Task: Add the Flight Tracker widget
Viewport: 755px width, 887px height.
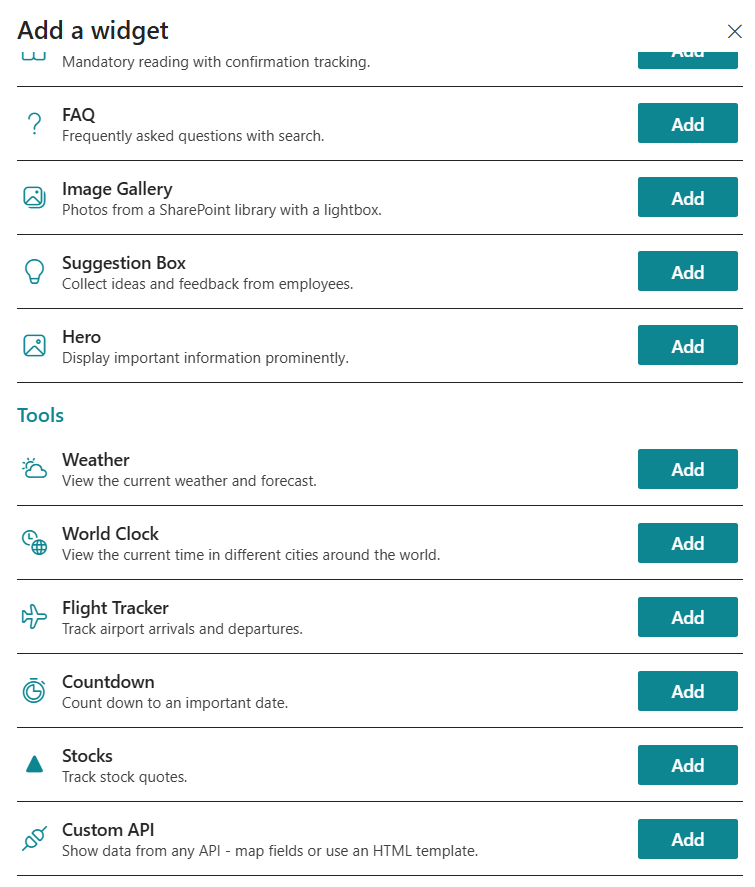Action: [x=688, y=618]
